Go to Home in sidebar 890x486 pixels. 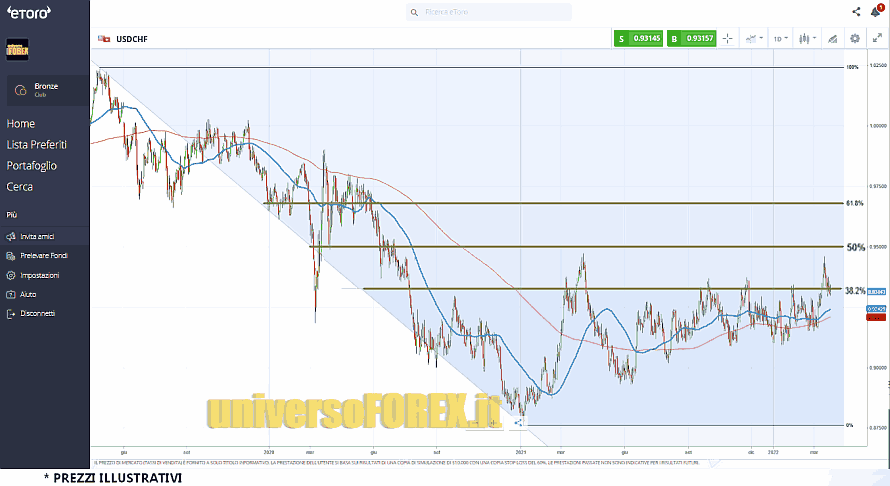click(x=21, y=124)
